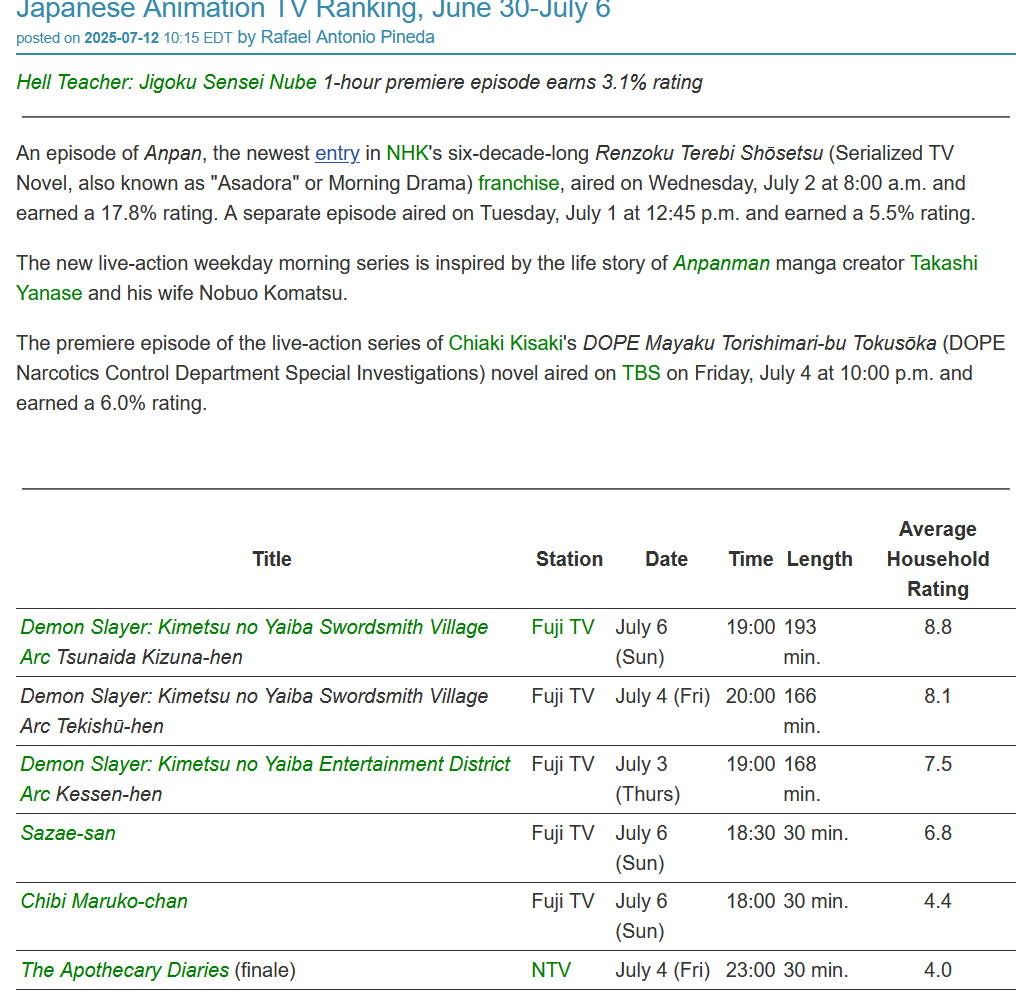Select the 'Title' column header

(x=271, y=559)
